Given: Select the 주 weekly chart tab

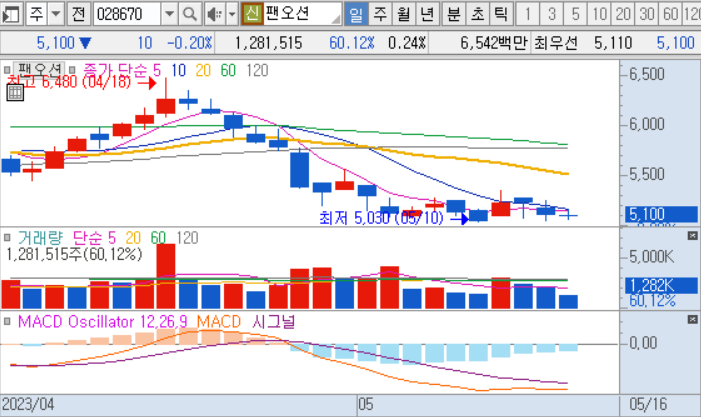Looking at the screenshot, I should pos(380,14).
